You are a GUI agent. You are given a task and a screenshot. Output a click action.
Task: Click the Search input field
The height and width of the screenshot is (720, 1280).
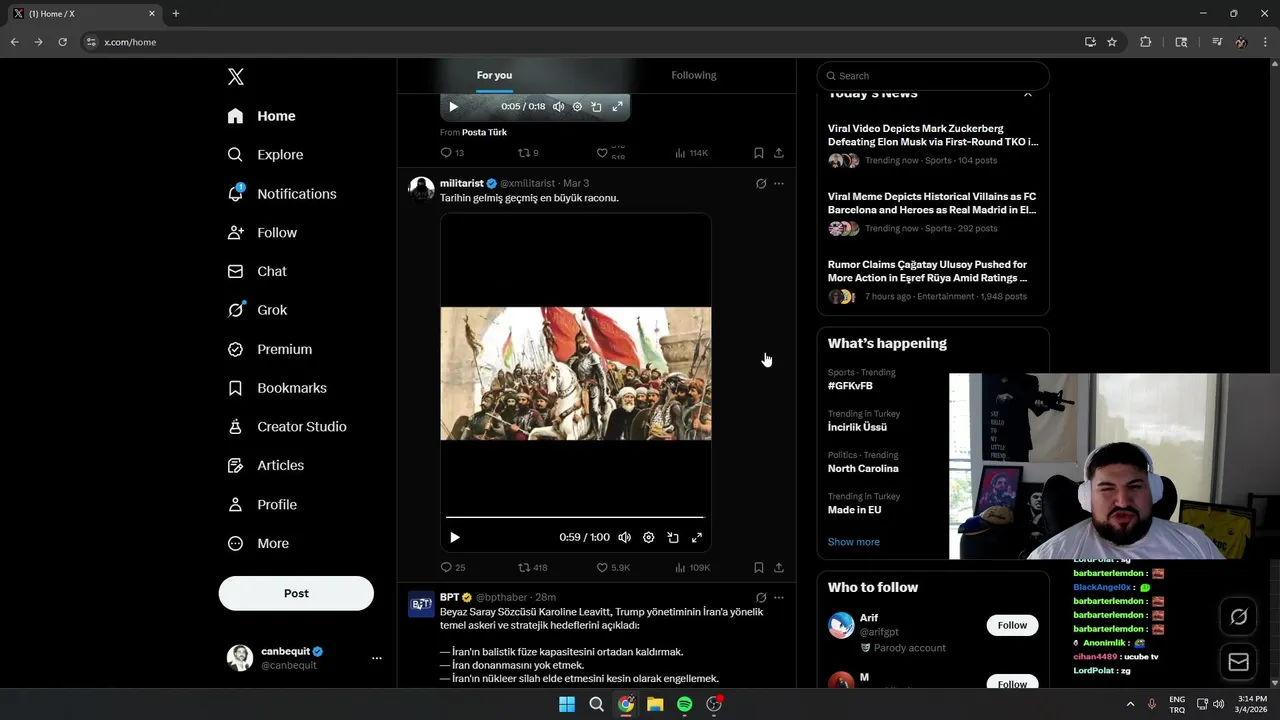[x=933, y=76]
